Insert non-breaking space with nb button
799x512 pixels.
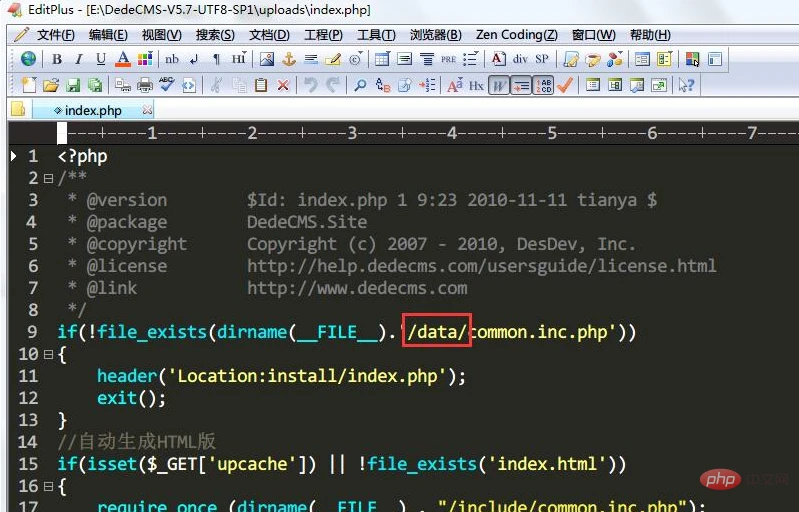pos(172,59)
